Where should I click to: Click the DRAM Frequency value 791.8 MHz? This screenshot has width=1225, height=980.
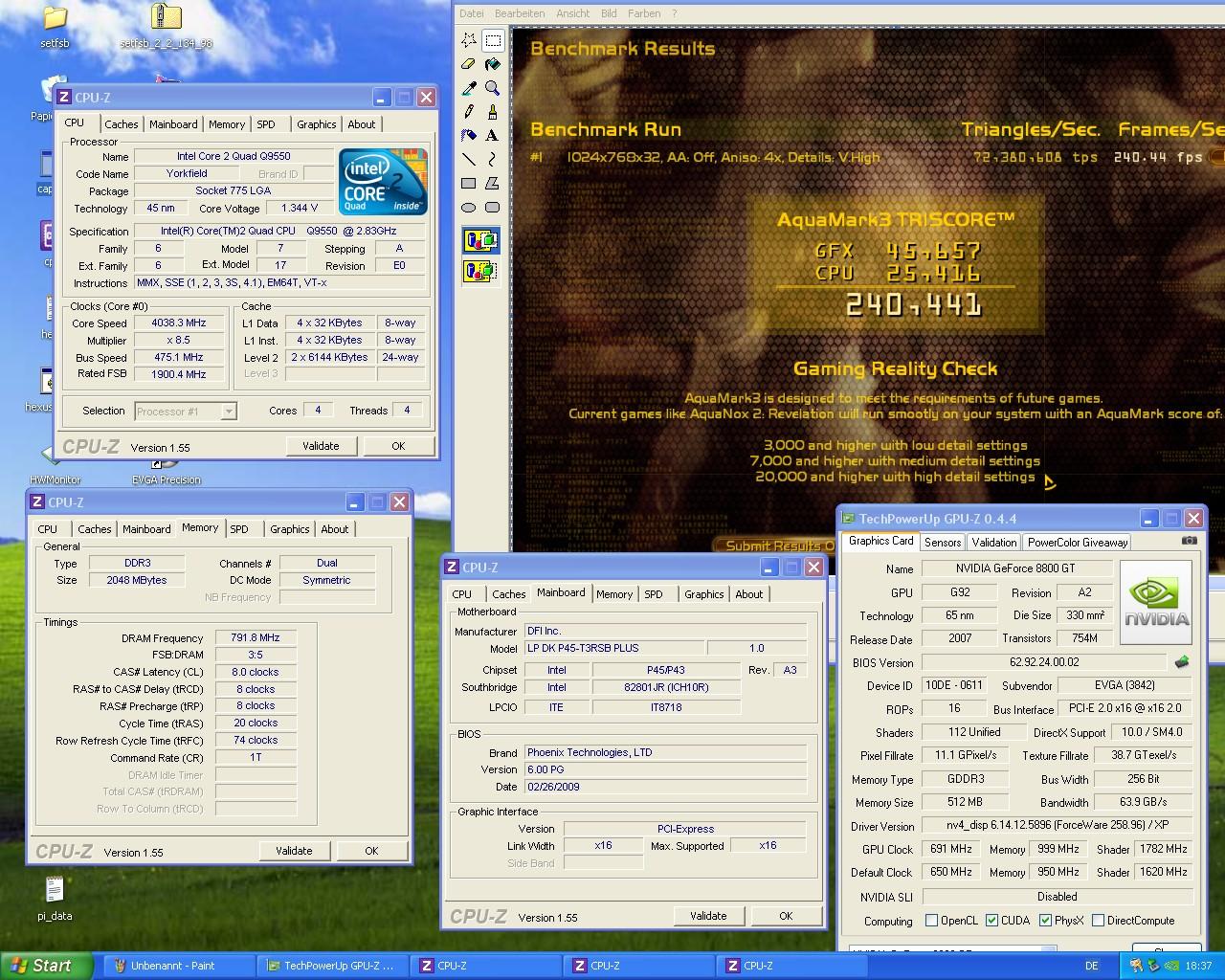click(x=256, y=637)
